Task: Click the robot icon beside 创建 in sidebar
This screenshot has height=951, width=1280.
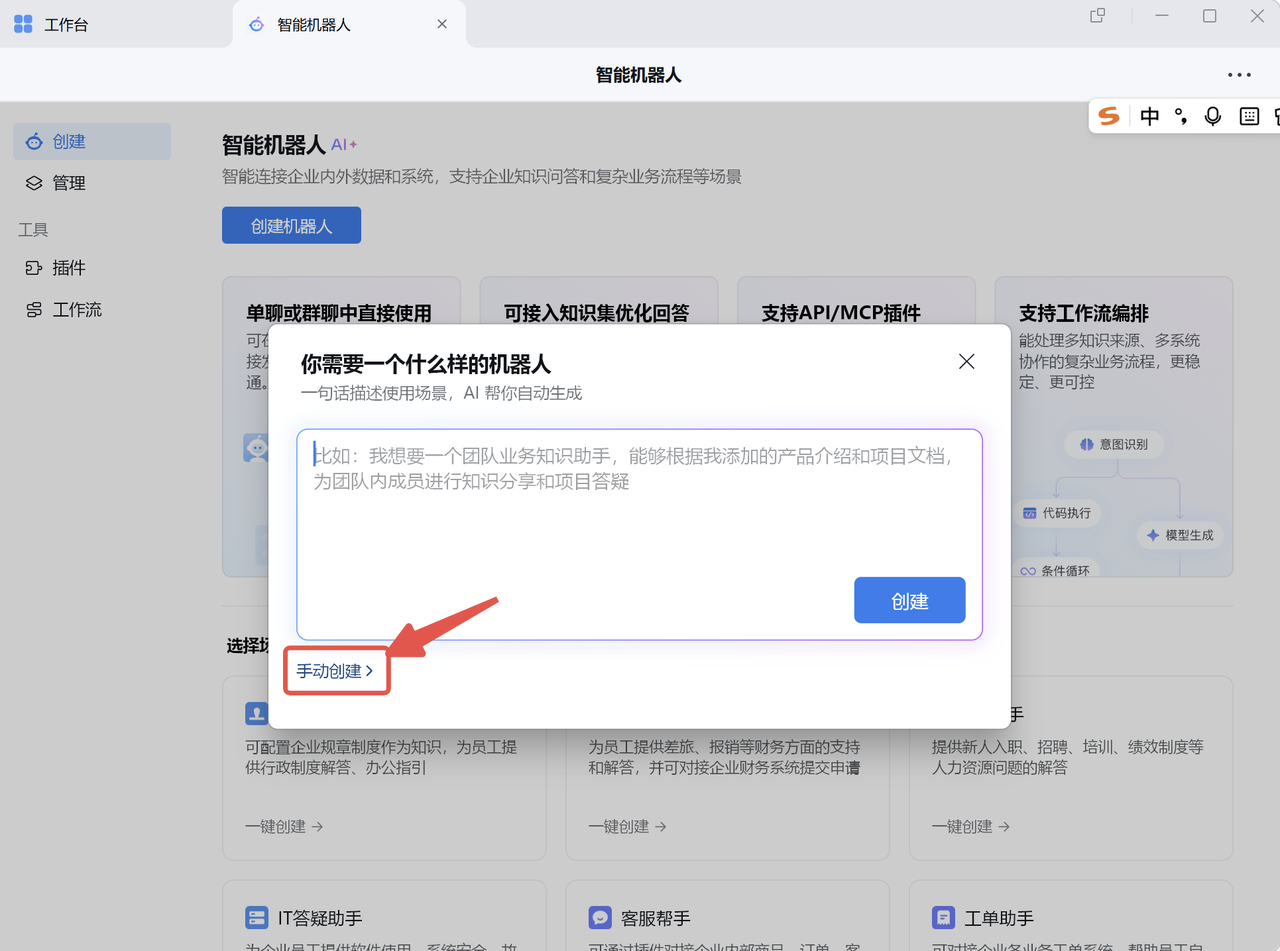Action: [x=34, y=142]
